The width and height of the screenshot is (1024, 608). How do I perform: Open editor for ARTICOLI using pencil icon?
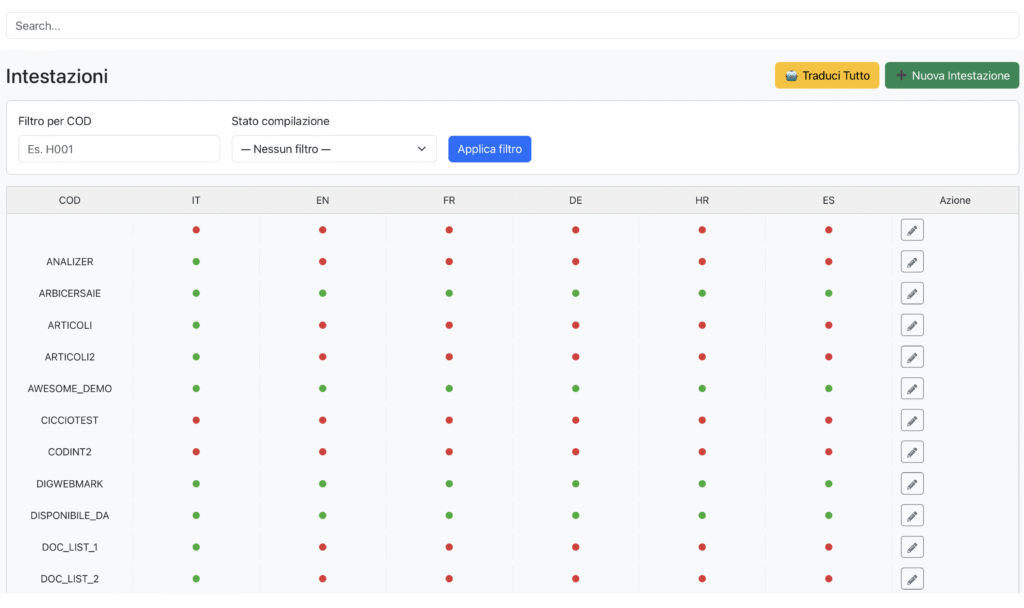911,325
